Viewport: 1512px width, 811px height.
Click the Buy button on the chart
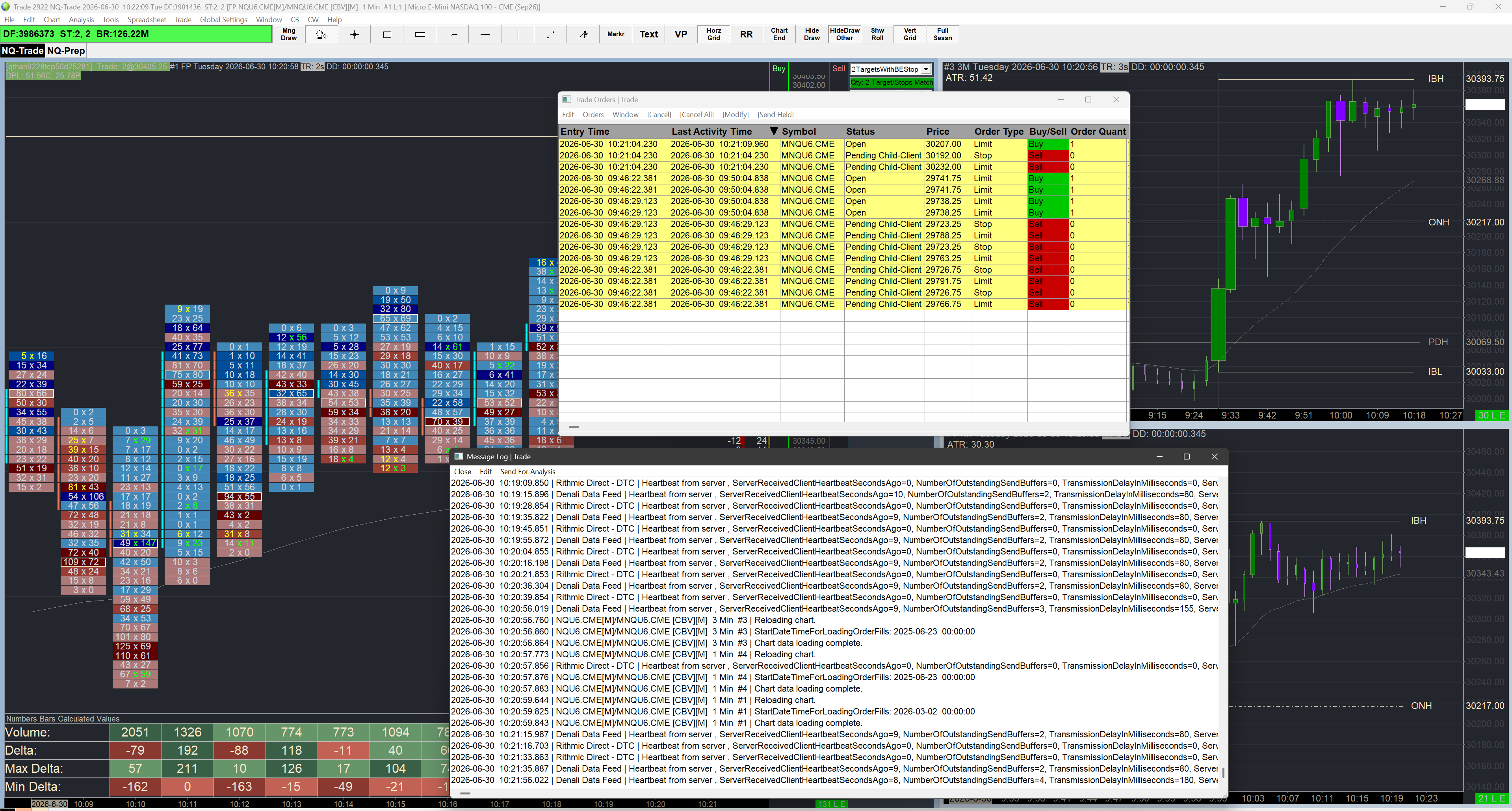(778, 69)
